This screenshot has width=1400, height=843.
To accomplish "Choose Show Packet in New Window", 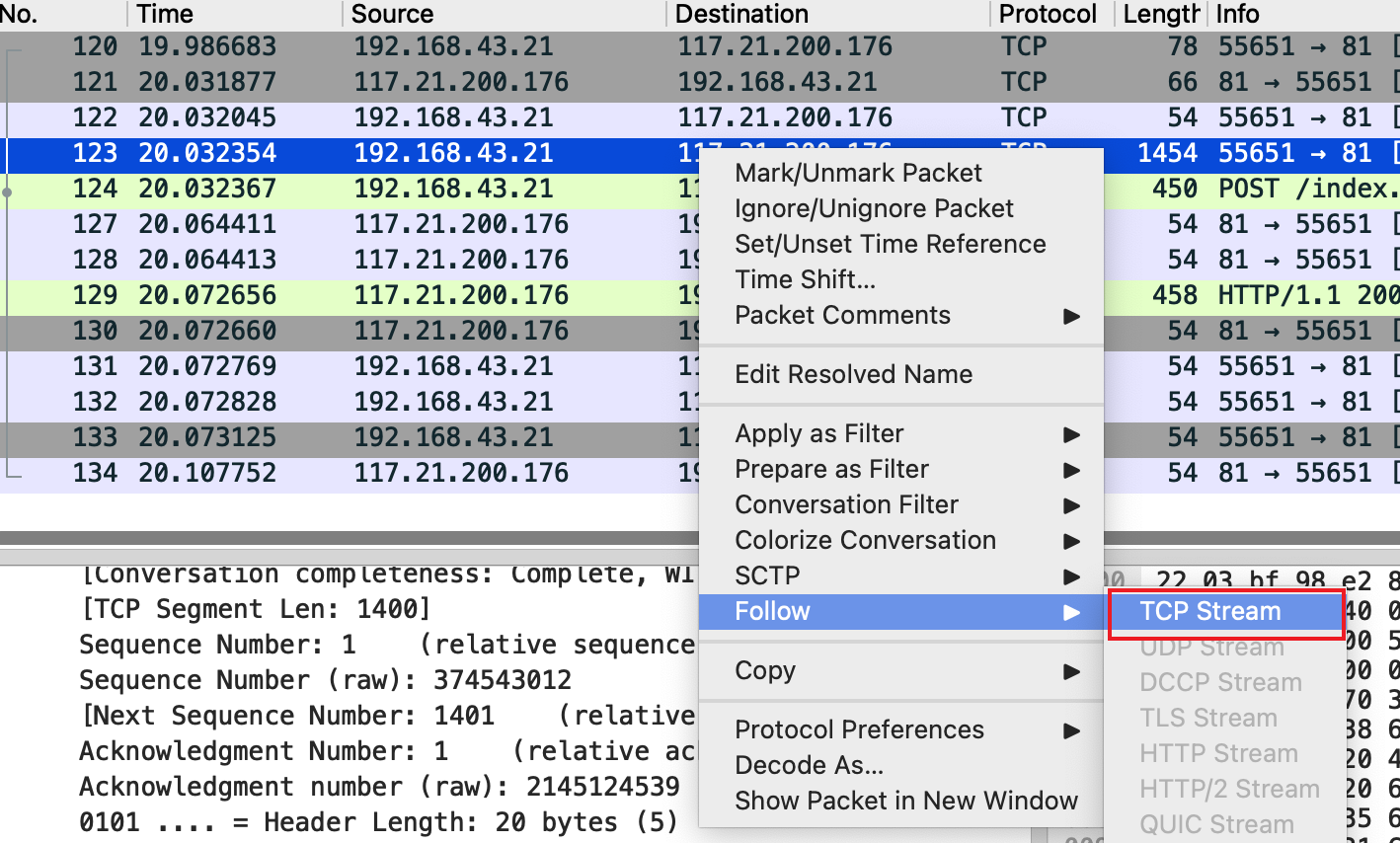I will click(905, 801).
